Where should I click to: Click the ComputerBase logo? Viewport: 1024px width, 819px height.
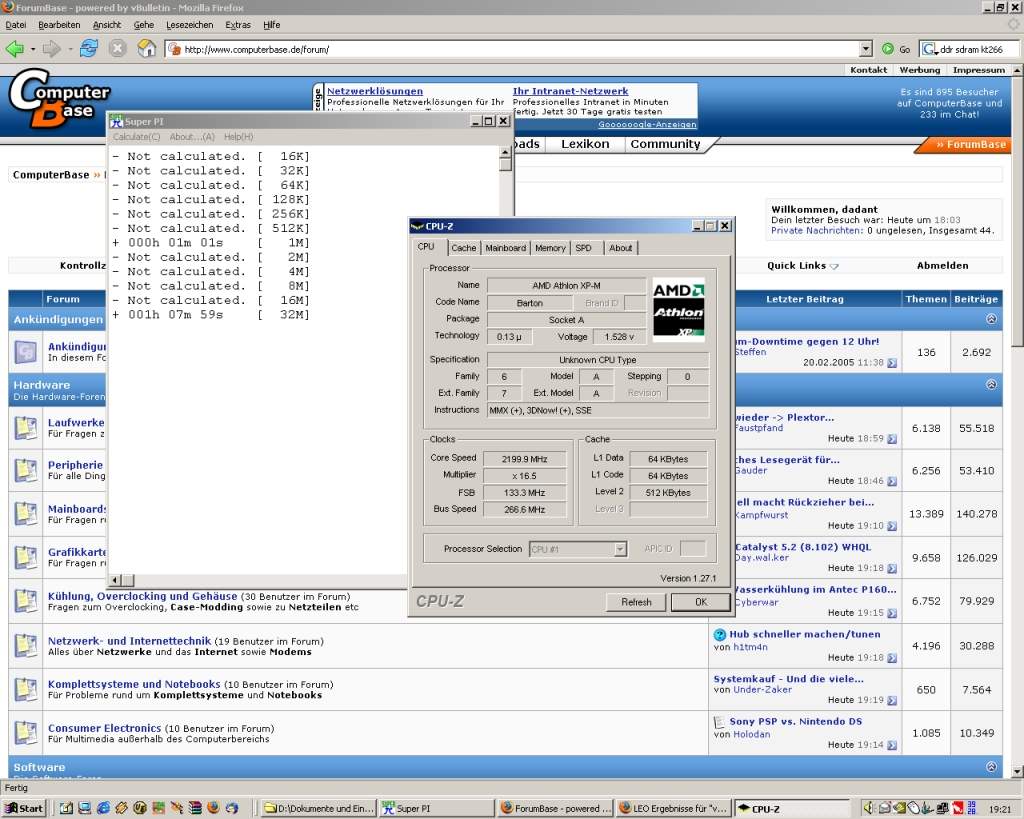tap(59, 98)
